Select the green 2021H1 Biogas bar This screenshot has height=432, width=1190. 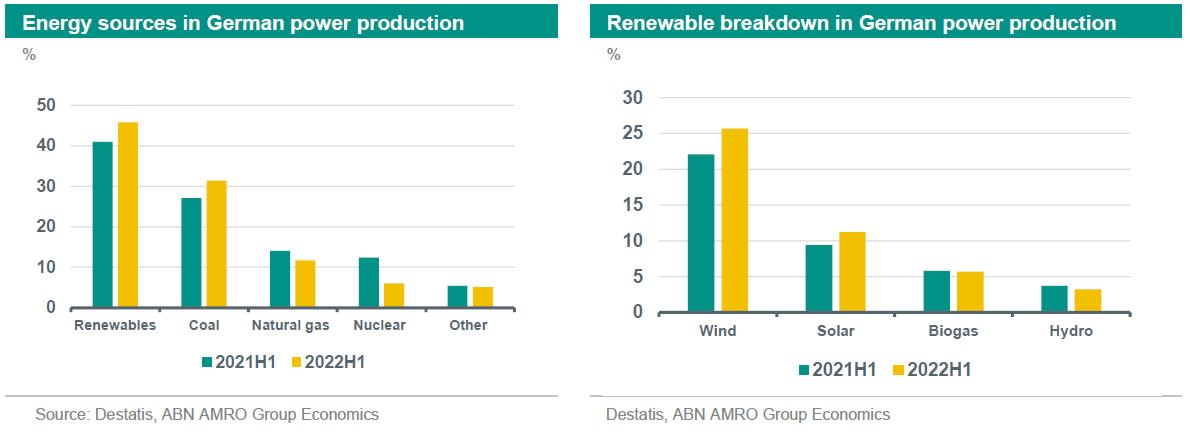tap(937, 292)
